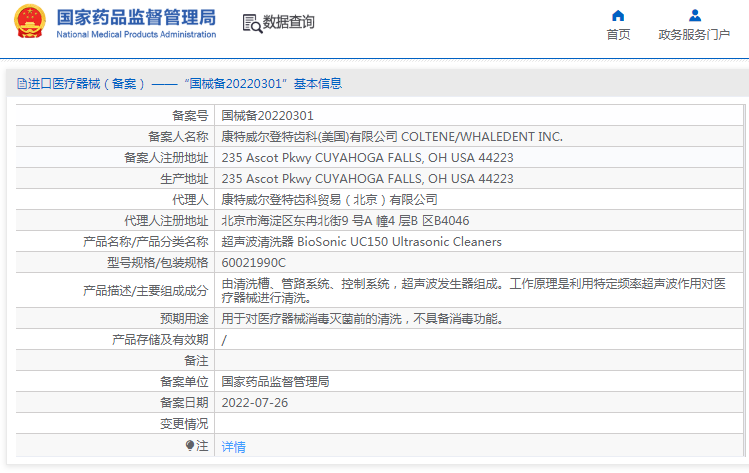Click 国家药品监督管理局 header title
This screenshot has height=473, width=749.
click(x=136, y=17)
